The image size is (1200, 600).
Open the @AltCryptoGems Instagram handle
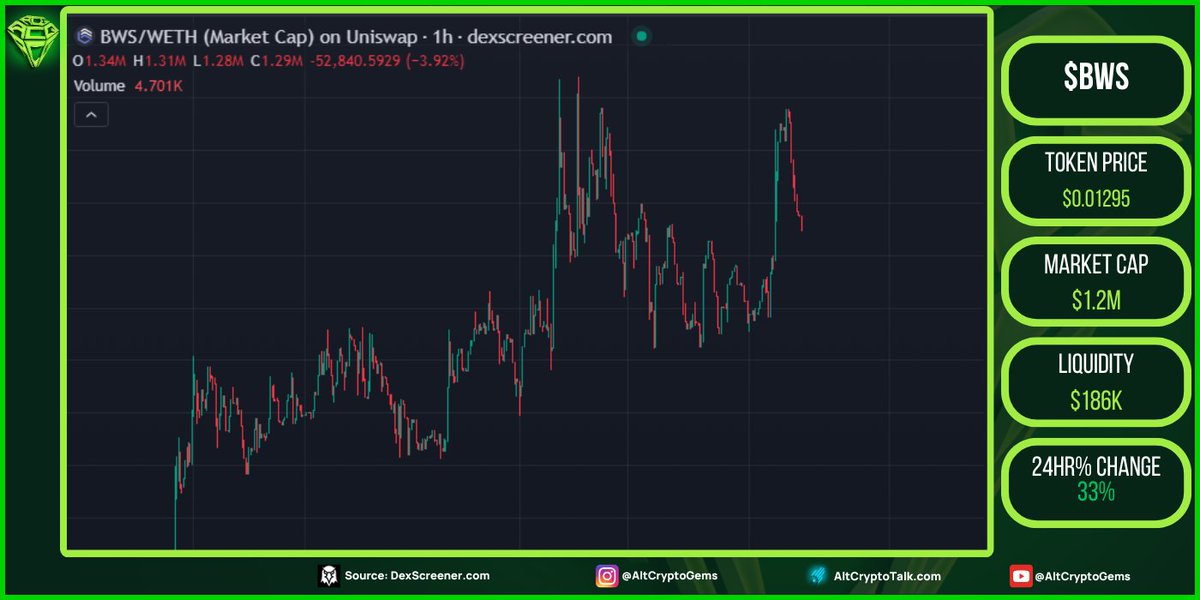pyautogui.click(x=670, y=576)
